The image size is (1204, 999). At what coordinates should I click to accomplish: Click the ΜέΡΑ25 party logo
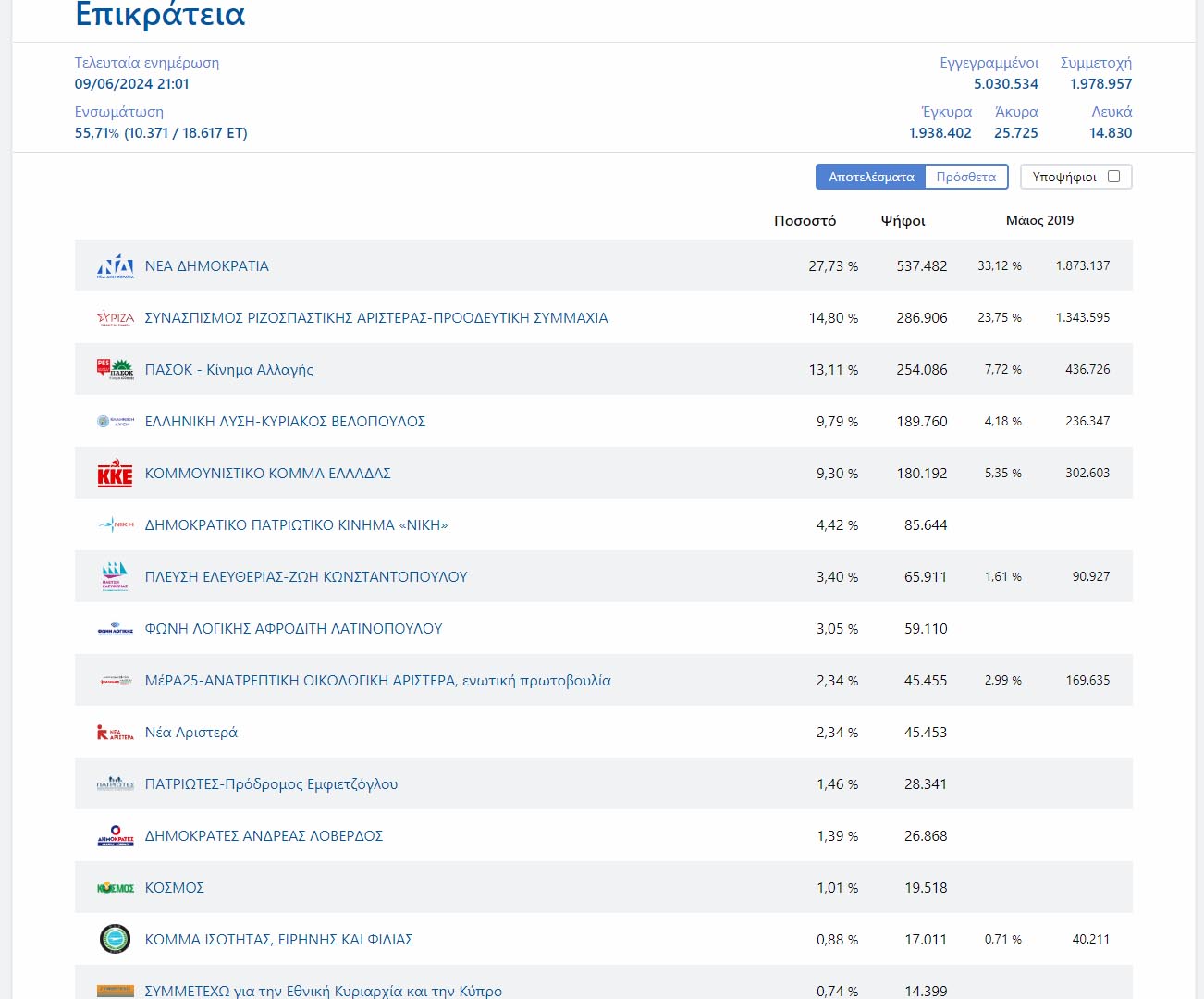point(116,681)
